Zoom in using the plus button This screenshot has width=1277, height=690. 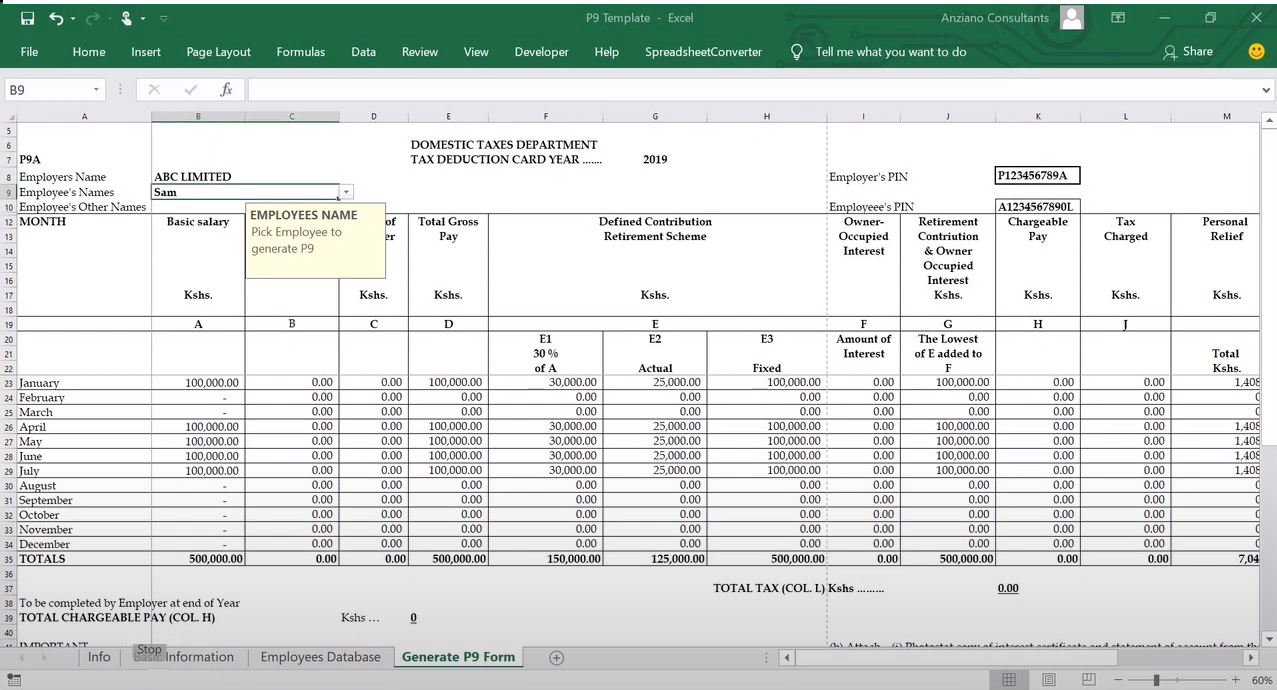(1236, 680)
